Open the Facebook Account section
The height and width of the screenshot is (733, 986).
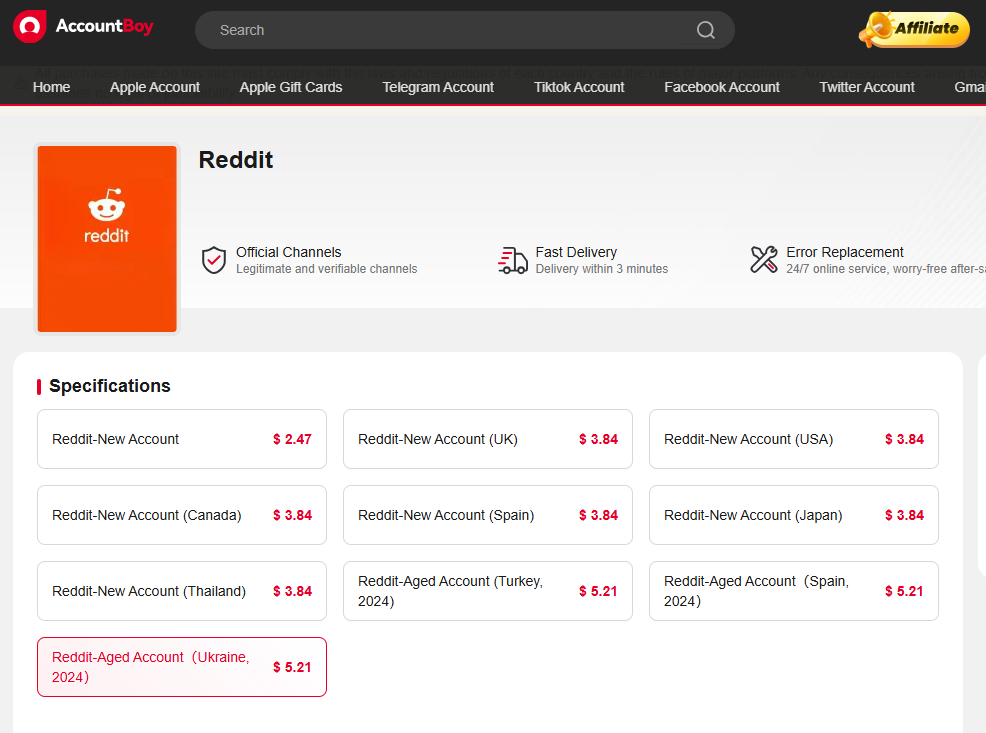(722, 87)
